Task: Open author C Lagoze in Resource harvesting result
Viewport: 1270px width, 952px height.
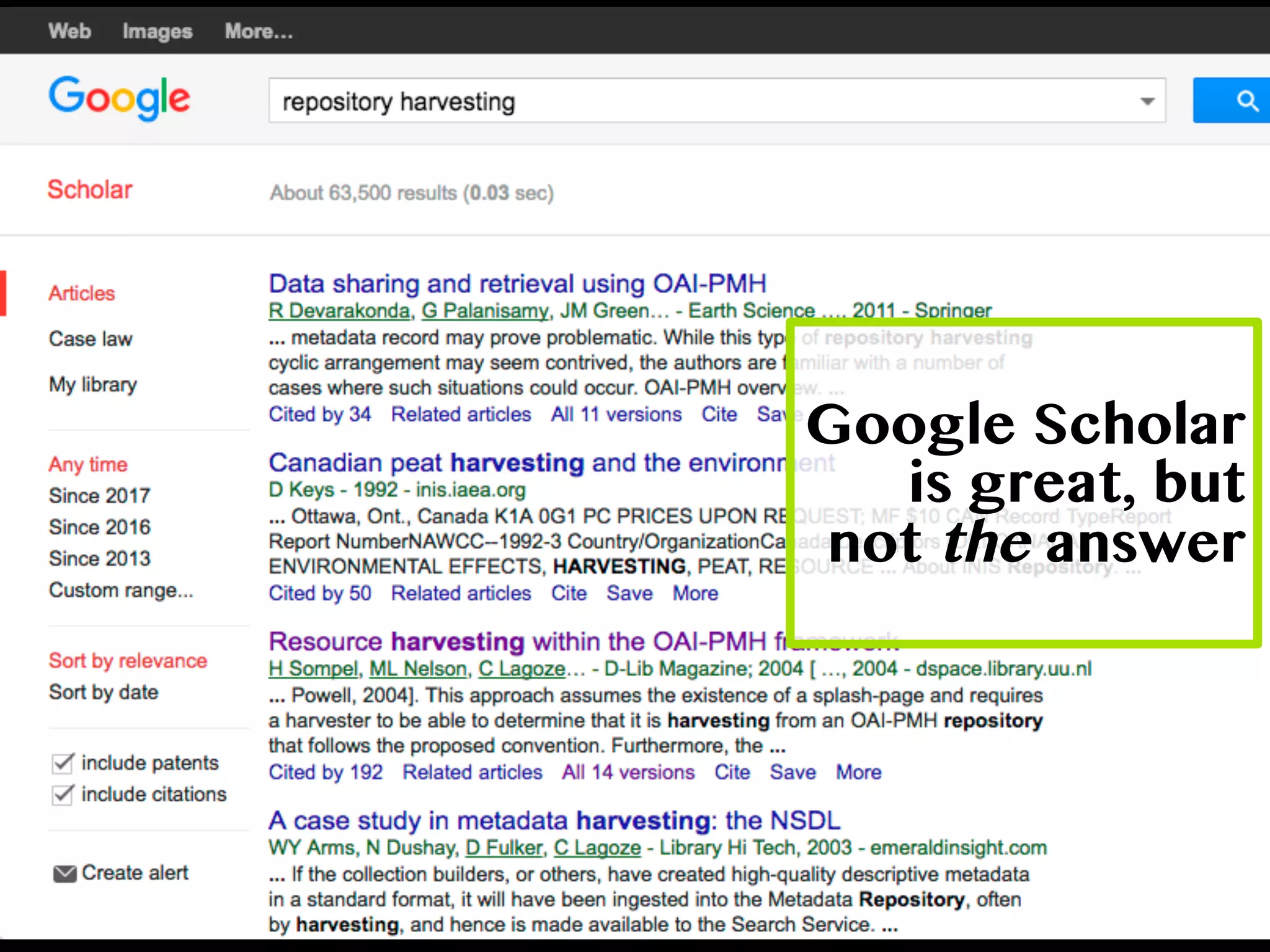Action: tap(522, 669)
